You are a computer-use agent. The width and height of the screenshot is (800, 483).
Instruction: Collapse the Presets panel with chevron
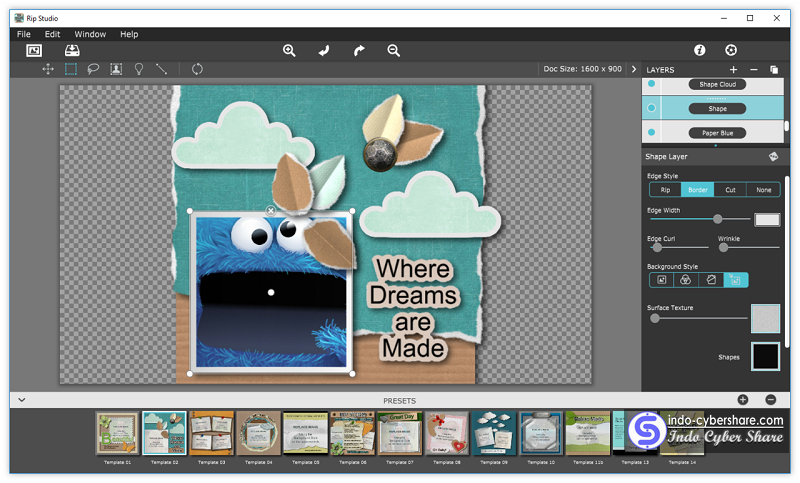pos(22,400)
